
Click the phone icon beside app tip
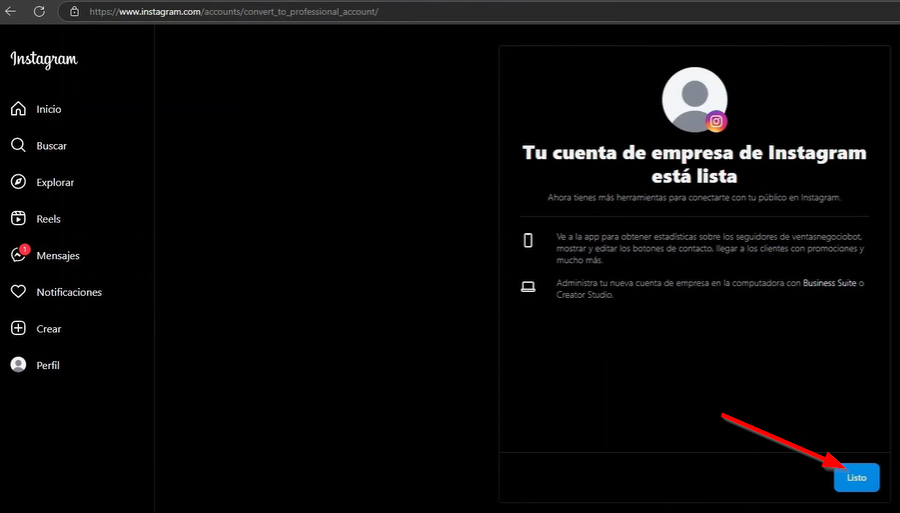(528, 240)
